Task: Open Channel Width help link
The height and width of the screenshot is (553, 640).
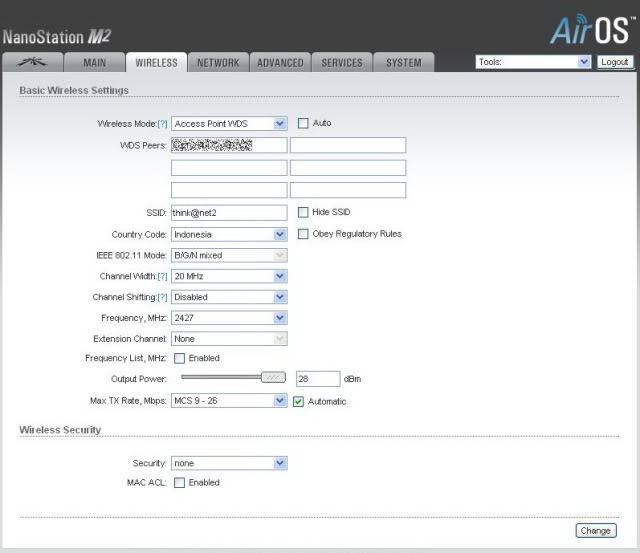Action: pyautogui.click(x=162, y=277)
